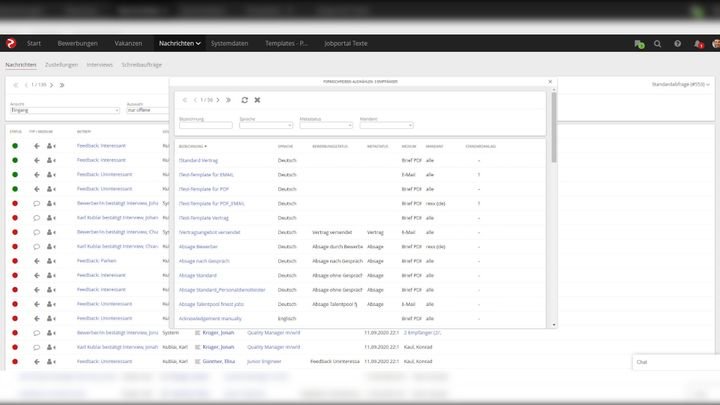The height and width of the screenshot is (405, 720).
Task: Click person icon in Feedback: Parken row
Action: [51, 261]
